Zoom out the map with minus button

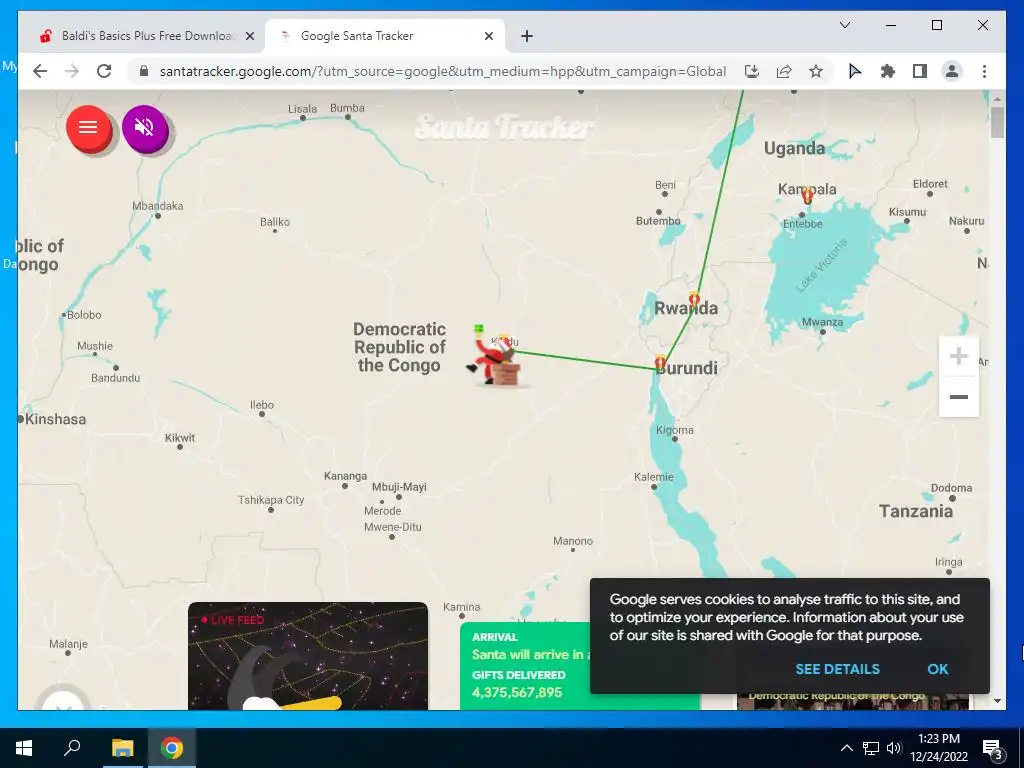(958, 396)
